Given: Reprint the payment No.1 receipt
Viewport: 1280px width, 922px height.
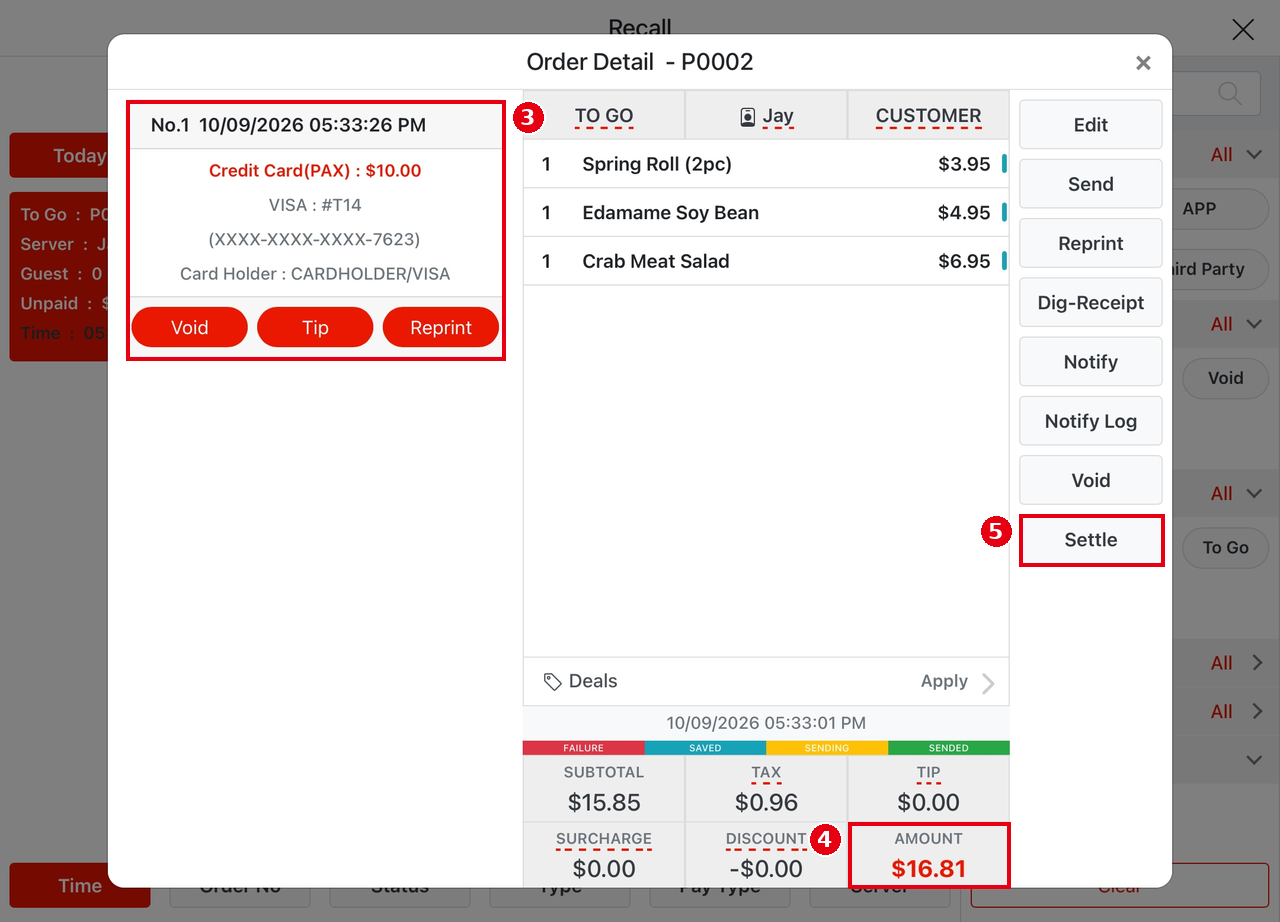Looking at the screenshot, I should [441, 327].
